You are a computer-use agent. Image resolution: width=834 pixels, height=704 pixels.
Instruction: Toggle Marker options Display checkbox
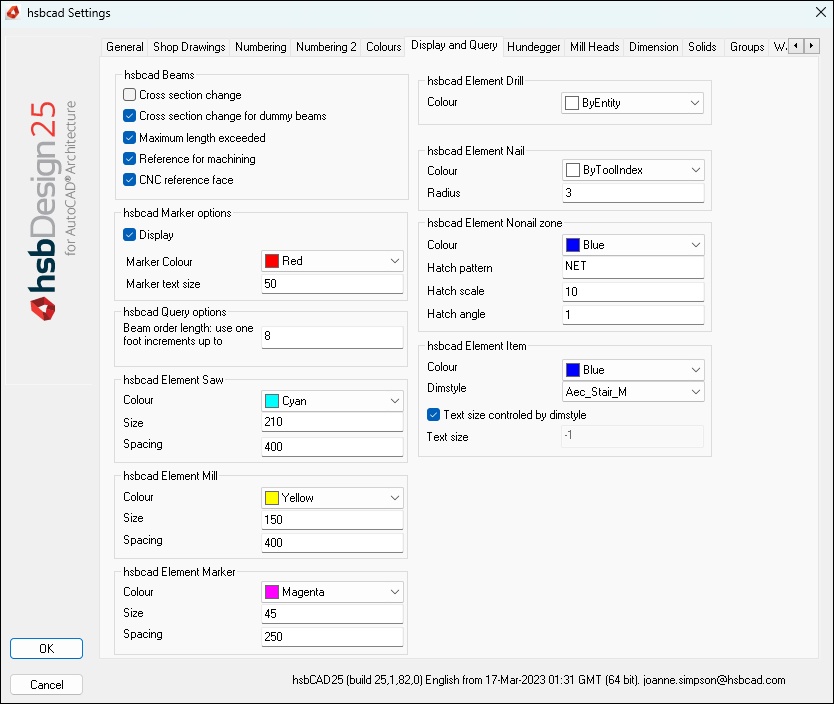pyautogui.click(x=129, y=234)
